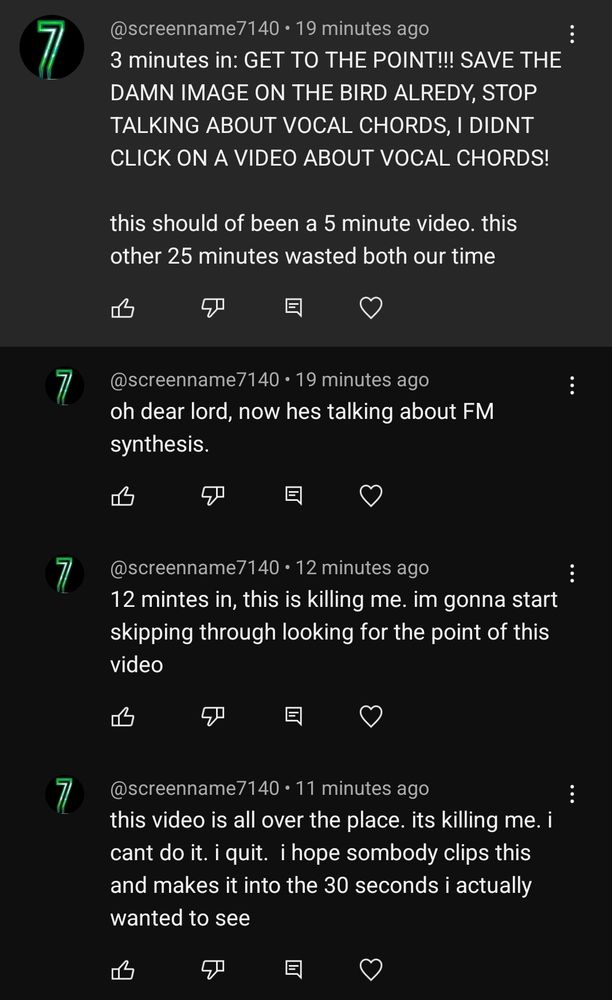612x1000 pixels.
Task: Heart the FM synthesis comment
Action: tap(371, 496)
